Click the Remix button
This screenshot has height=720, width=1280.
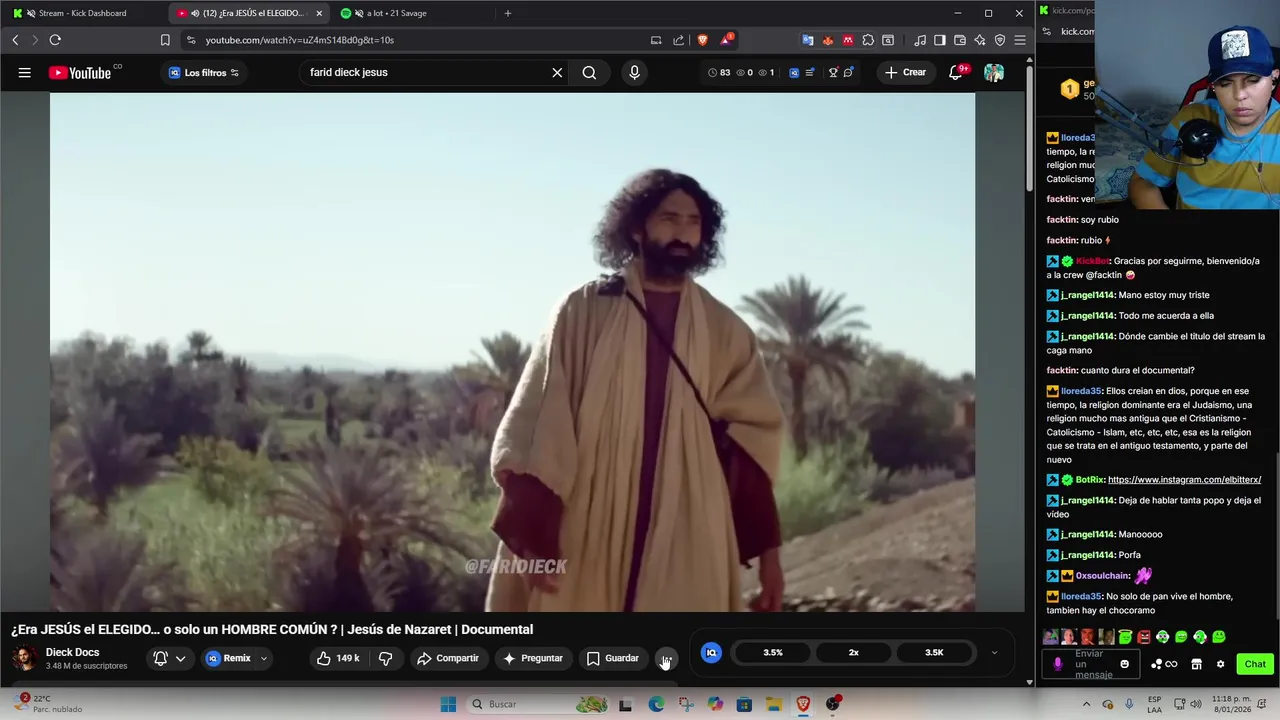click(x=229, y=658)
